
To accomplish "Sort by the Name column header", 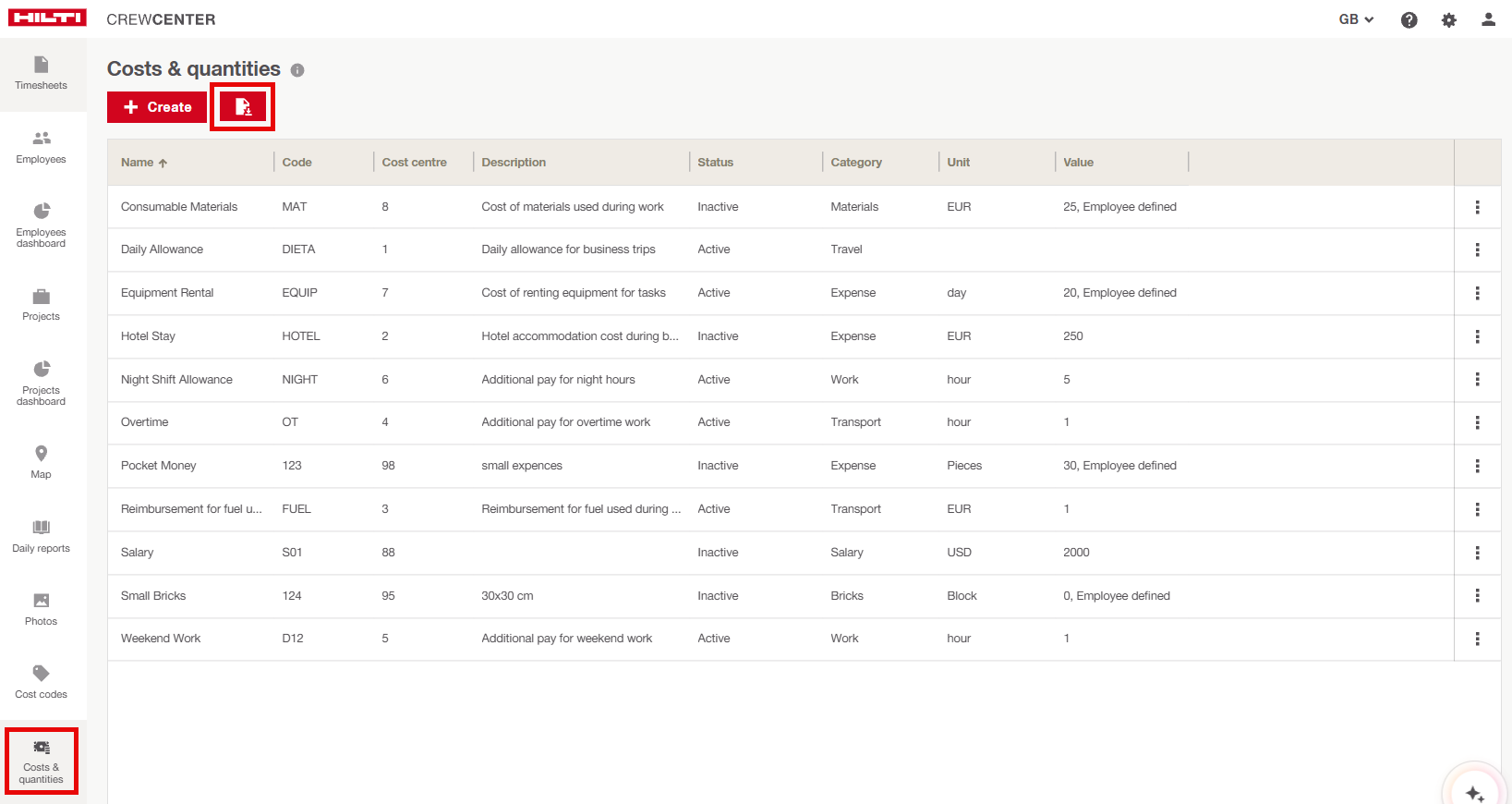I will tap(144, 163).
